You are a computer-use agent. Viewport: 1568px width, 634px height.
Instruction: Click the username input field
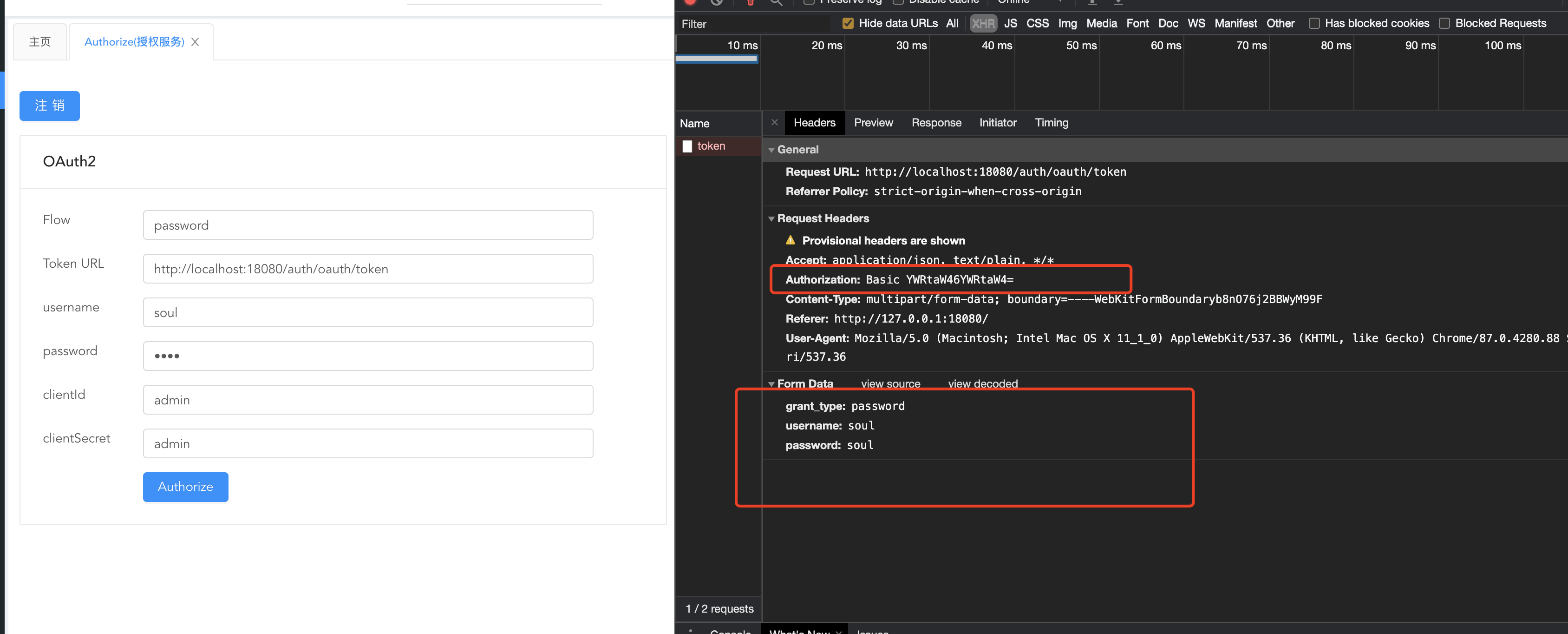click(x=368, y=312)
